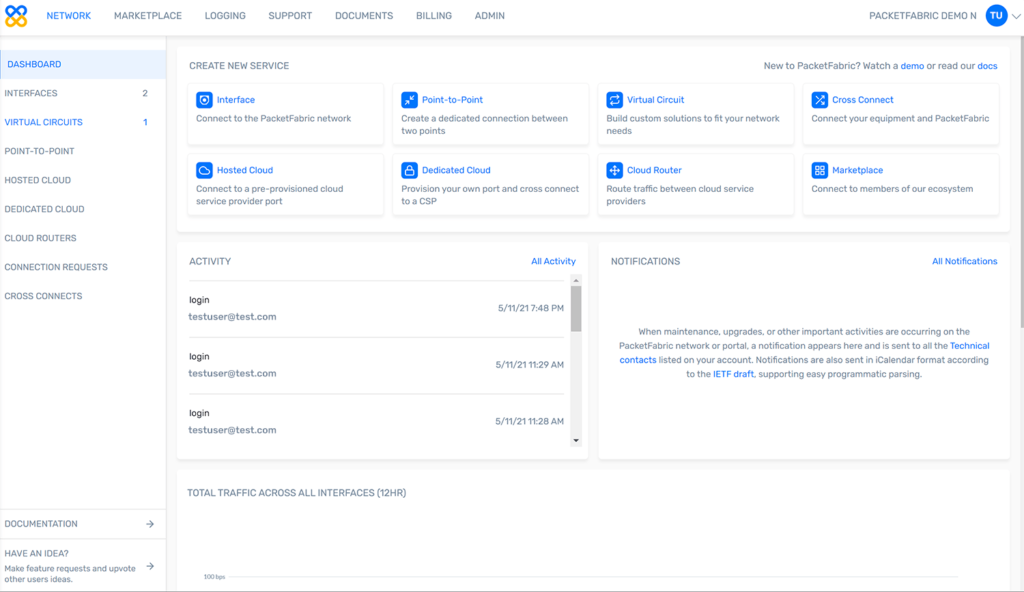Click the Marketplace service card link
Viewport: 1024px width, 592px height.
tap(857, 171)
